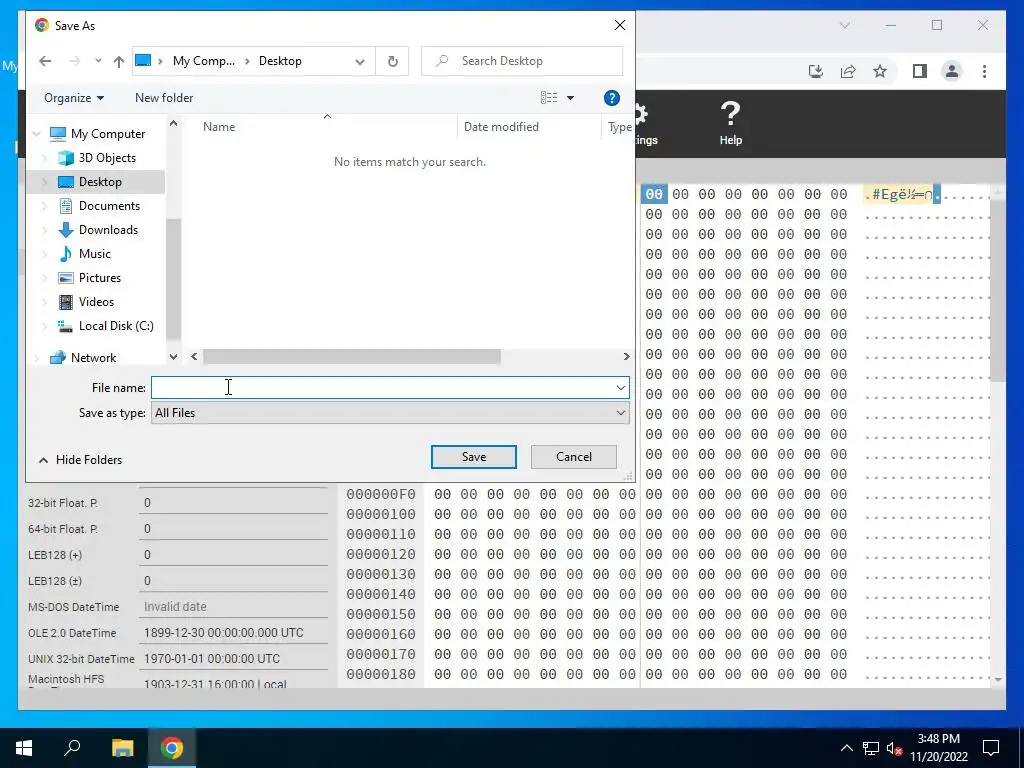1024x768 pixels.
Task: Click the 32-bit Float value field
Action: pos(233,502)
